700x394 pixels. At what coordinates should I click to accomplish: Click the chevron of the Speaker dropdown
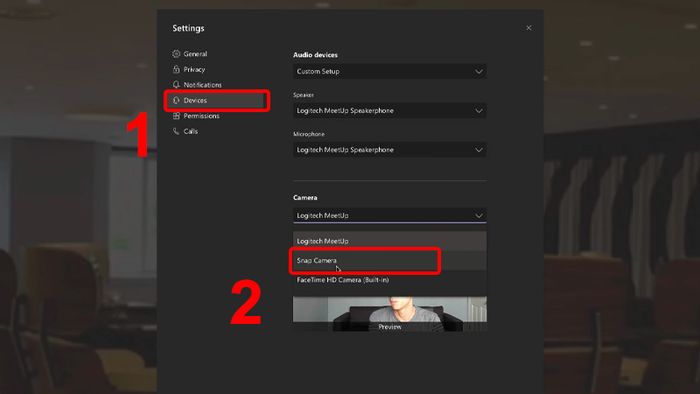click(479, 111)
